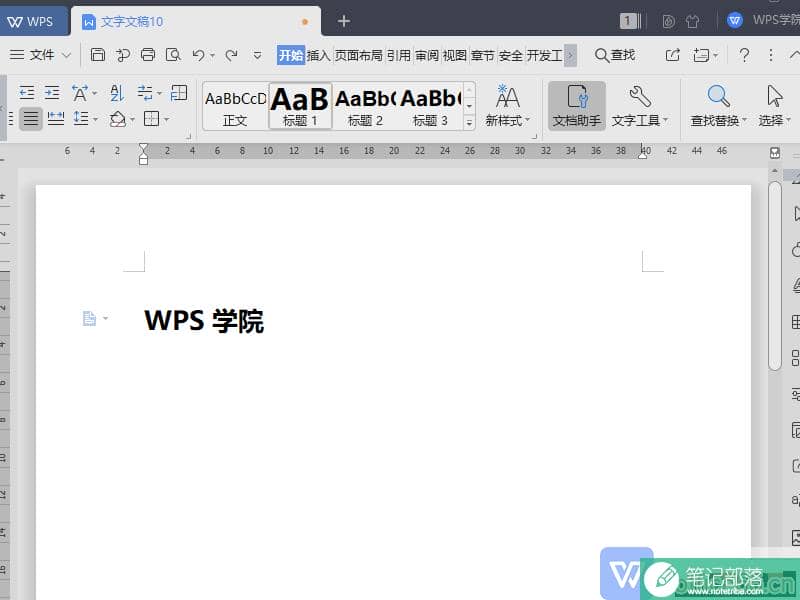Open the three-dot more options menu
Viewport: 800px width, 600px height.
pos(771,55)
